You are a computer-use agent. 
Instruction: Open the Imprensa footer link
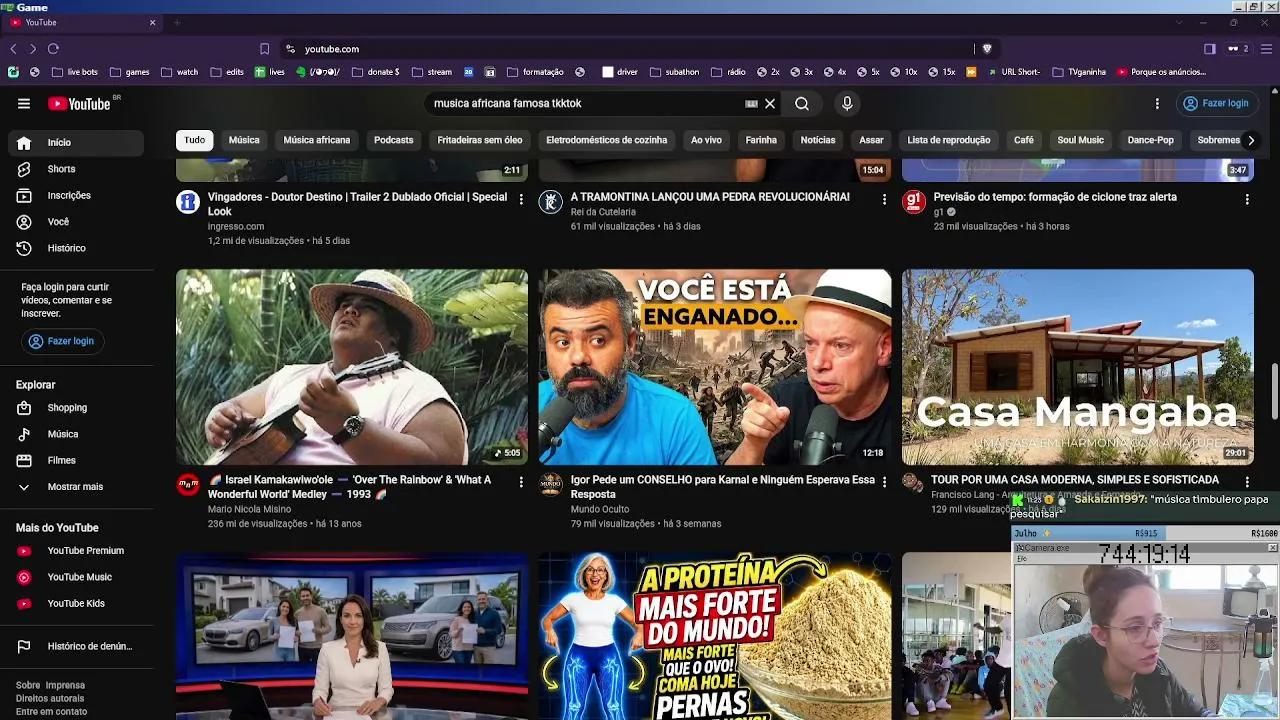(66, 685)
